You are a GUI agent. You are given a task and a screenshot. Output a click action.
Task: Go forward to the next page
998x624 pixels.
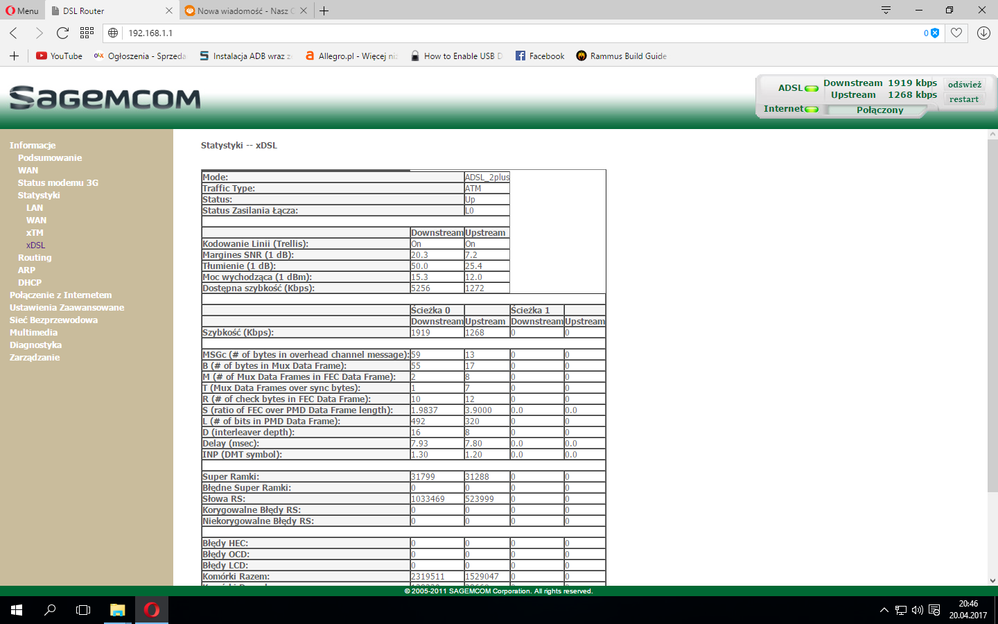38,33
